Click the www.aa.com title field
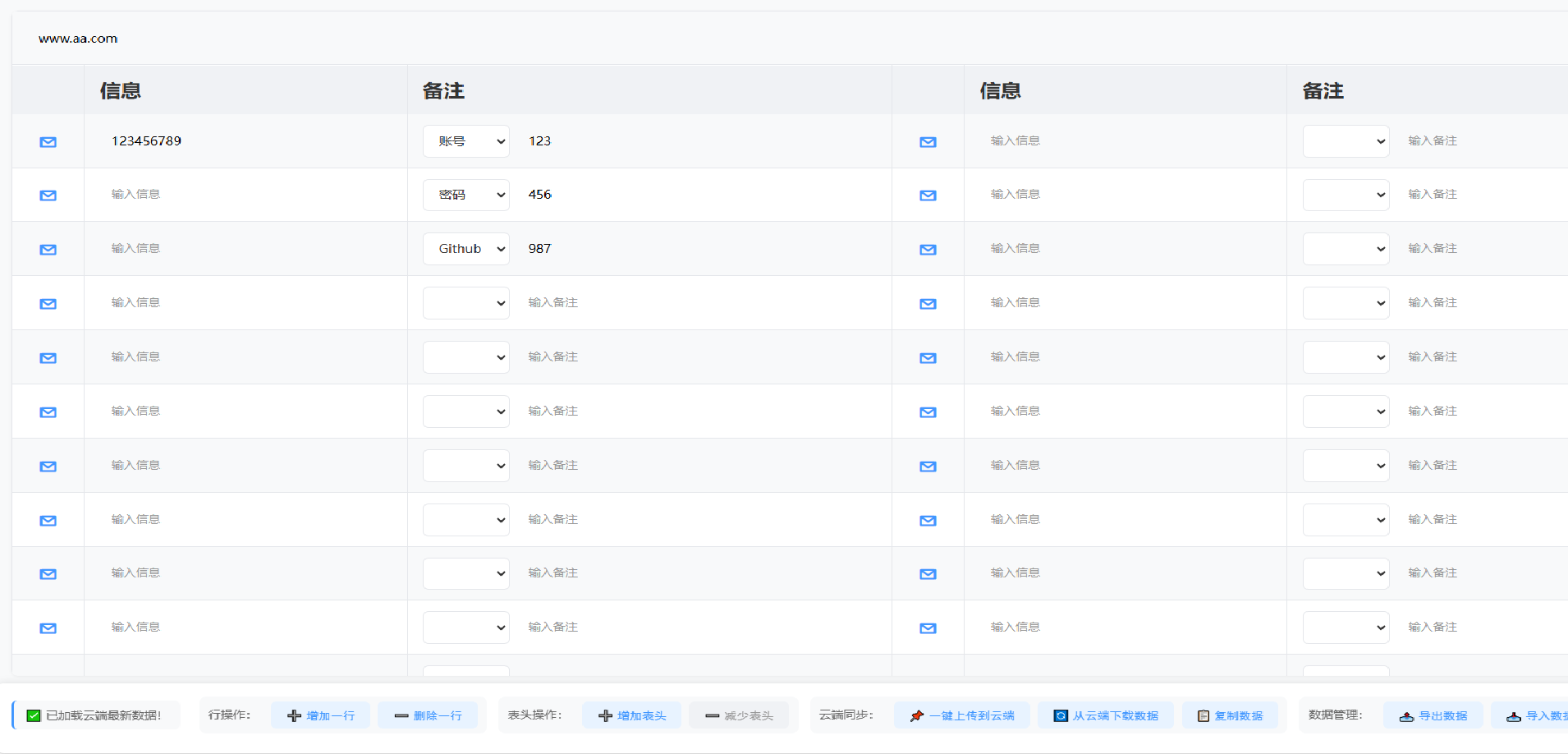1568x754 pixels. point(78,39)
